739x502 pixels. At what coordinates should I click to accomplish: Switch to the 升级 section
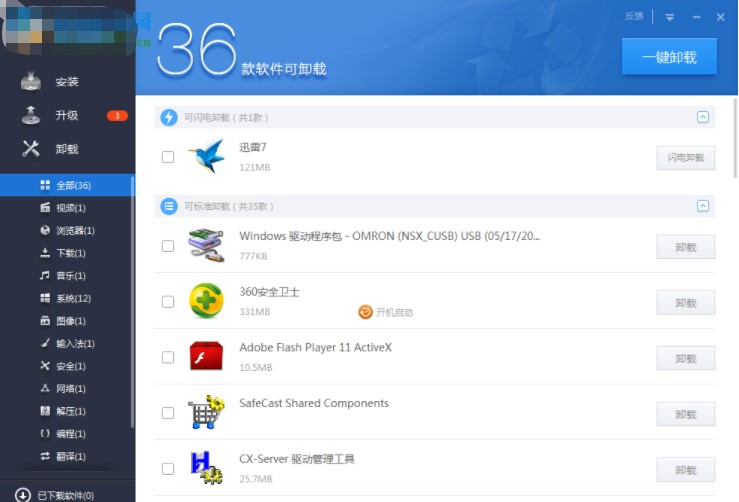click(67, 115)
